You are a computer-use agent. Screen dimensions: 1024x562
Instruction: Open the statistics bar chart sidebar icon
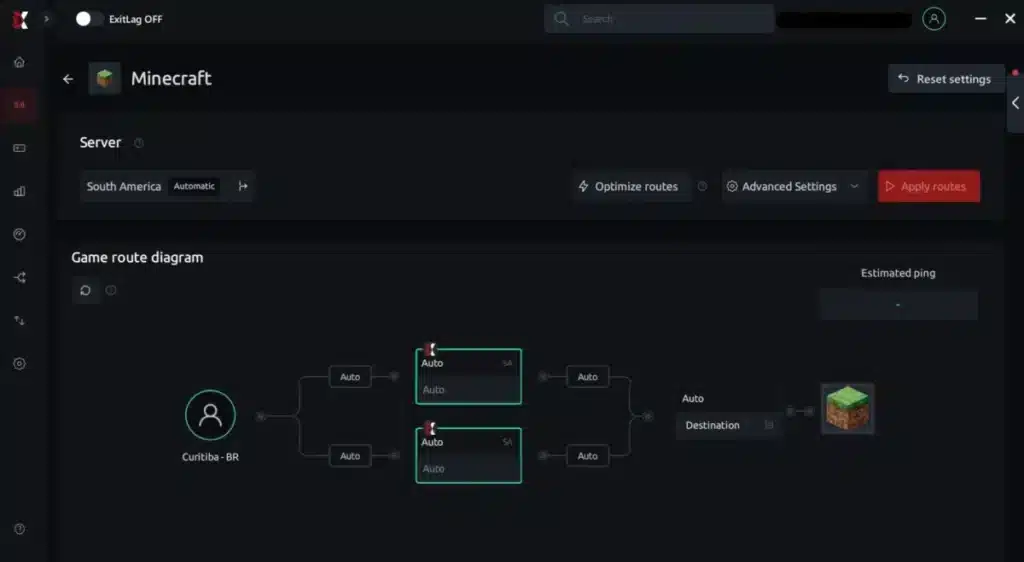pos(19,191)
